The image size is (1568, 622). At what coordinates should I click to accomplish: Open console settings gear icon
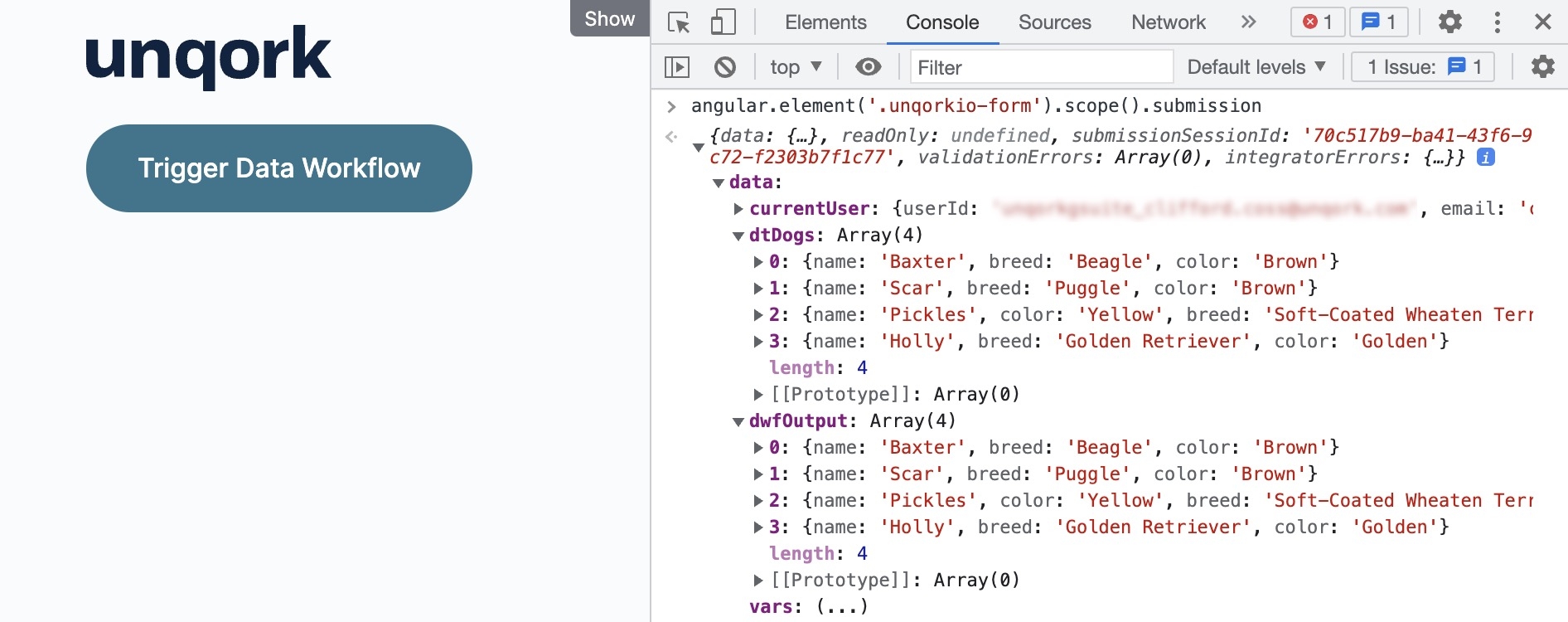1542,66
